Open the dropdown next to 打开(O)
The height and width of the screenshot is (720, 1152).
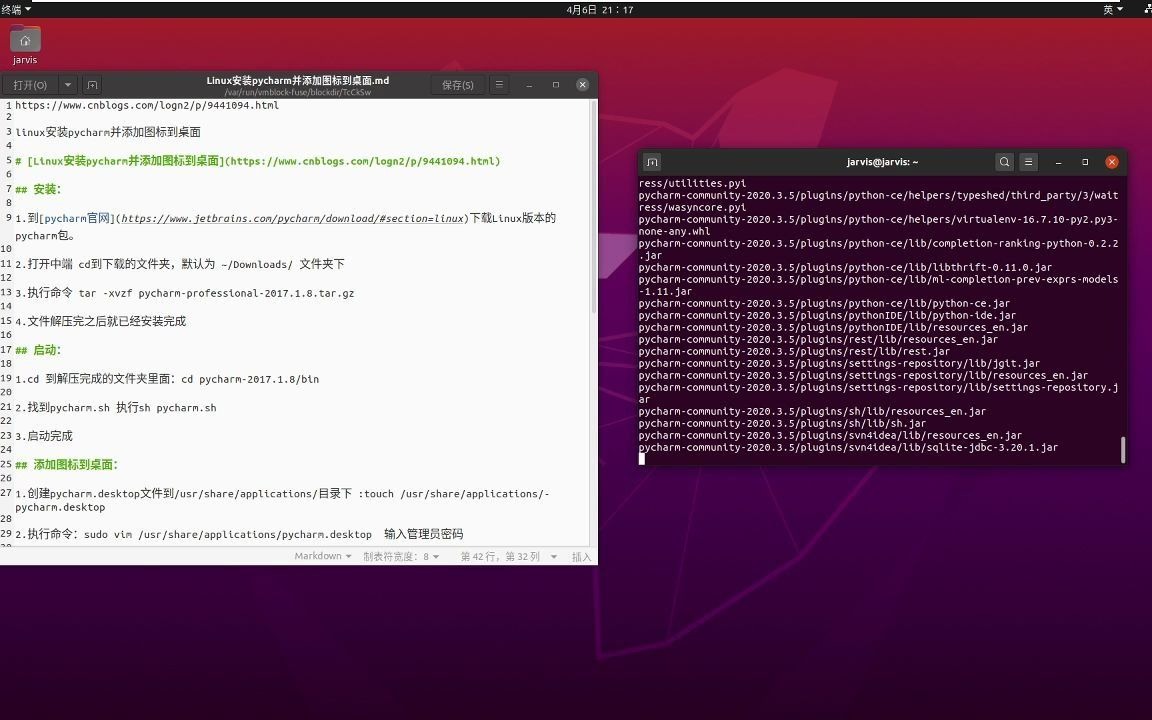[67, 85]
